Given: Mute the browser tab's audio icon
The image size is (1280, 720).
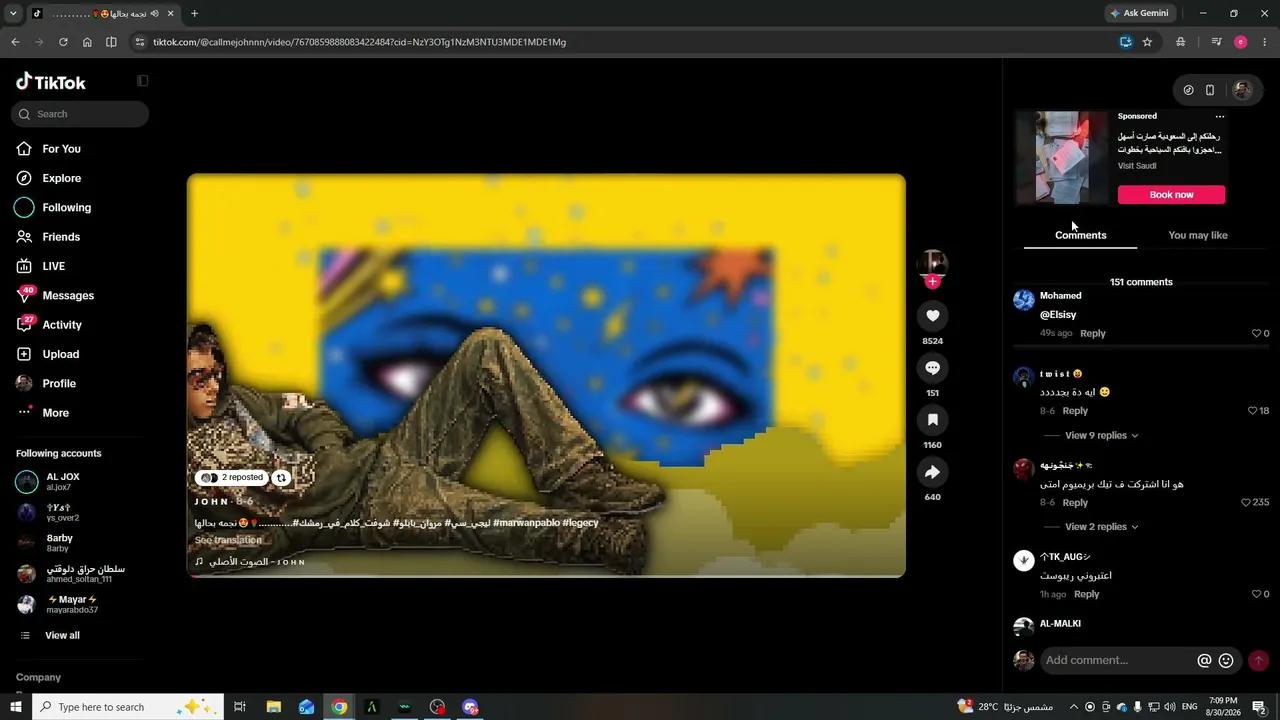Looking at the screenshot, I should pos(155,14).
